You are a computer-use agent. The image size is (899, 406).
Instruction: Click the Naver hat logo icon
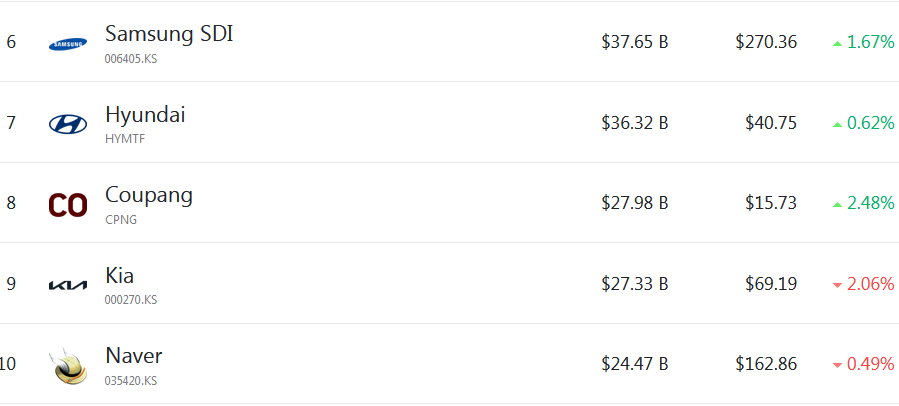[68, 366]
